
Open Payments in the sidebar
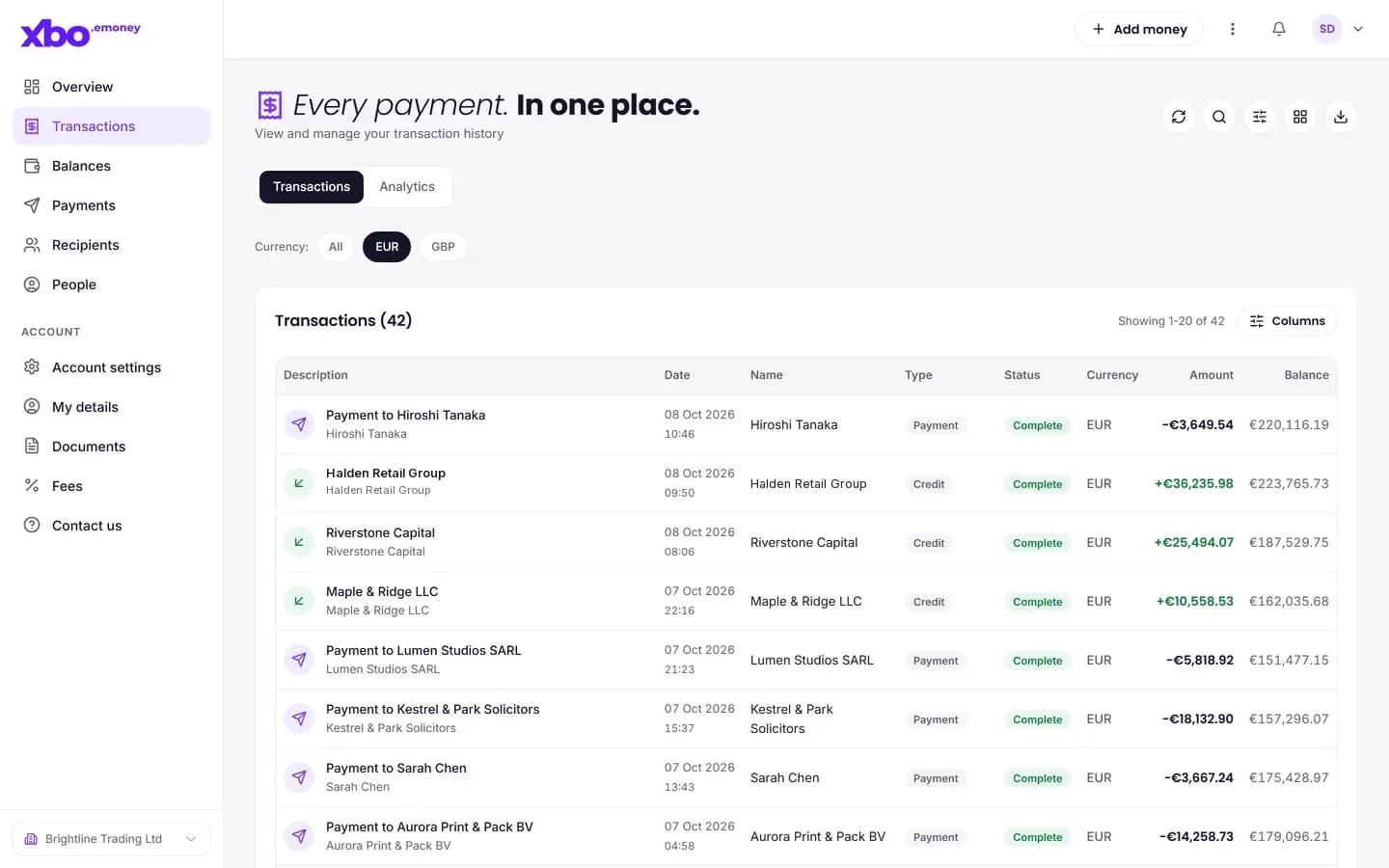pos(111,205)
